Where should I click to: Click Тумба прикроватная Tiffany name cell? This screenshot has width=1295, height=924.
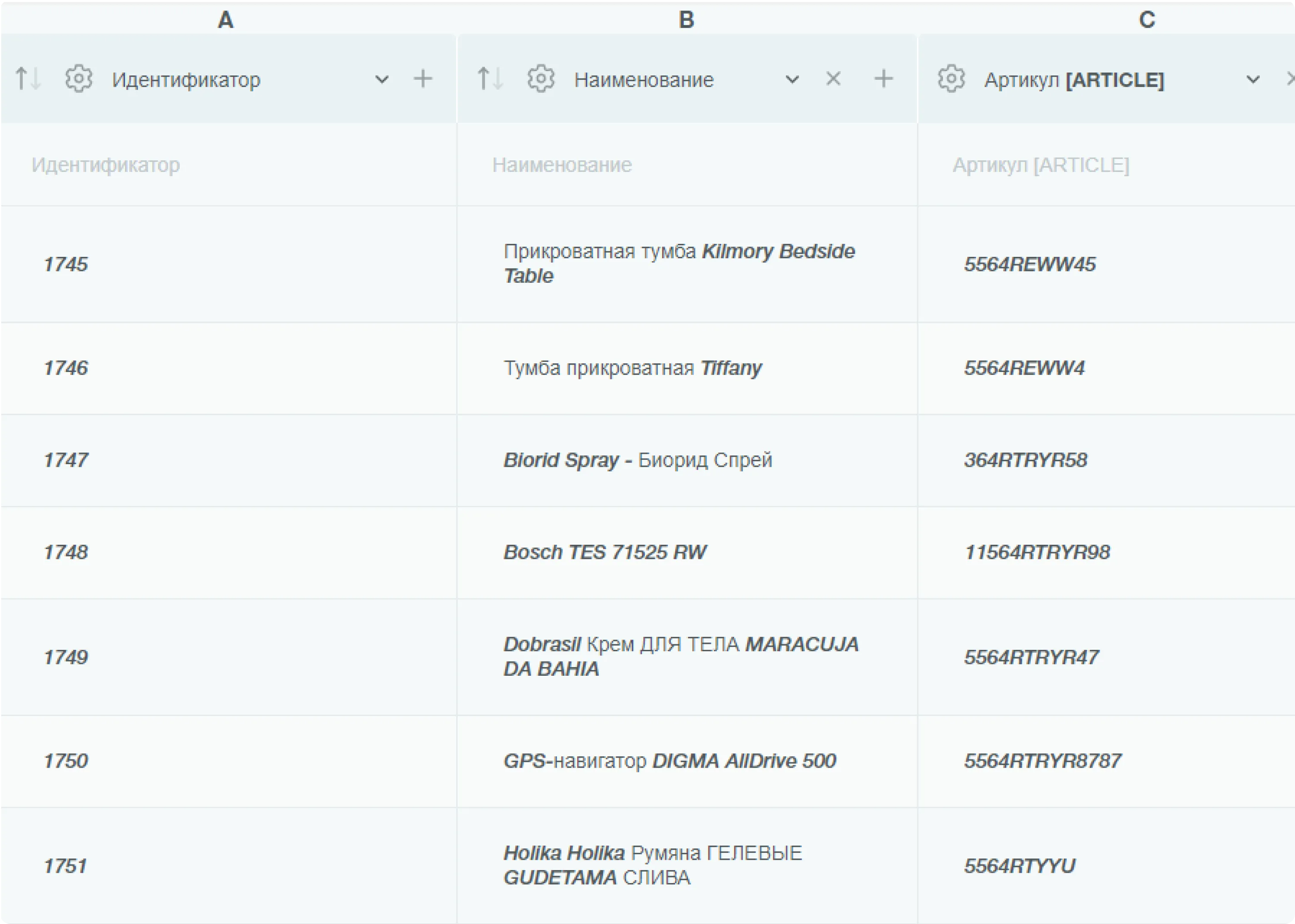coord(632,368)
